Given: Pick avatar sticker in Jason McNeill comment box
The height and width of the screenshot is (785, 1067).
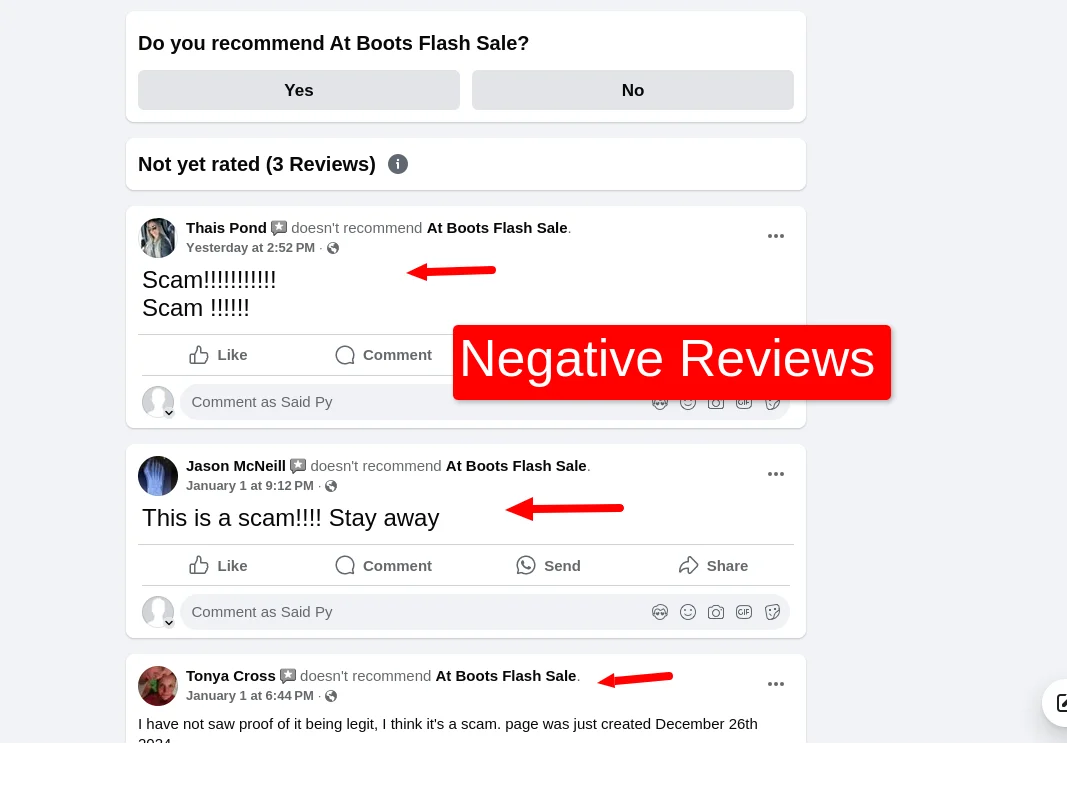Looking at the screenshot, I should click(x=660, y=612).
